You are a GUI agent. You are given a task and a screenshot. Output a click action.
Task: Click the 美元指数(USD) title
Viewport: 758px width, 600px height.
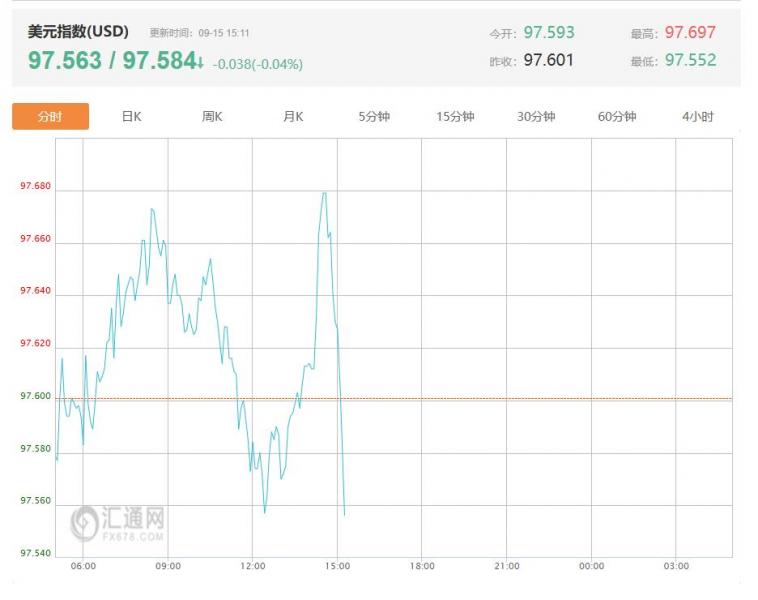[78, 31]
